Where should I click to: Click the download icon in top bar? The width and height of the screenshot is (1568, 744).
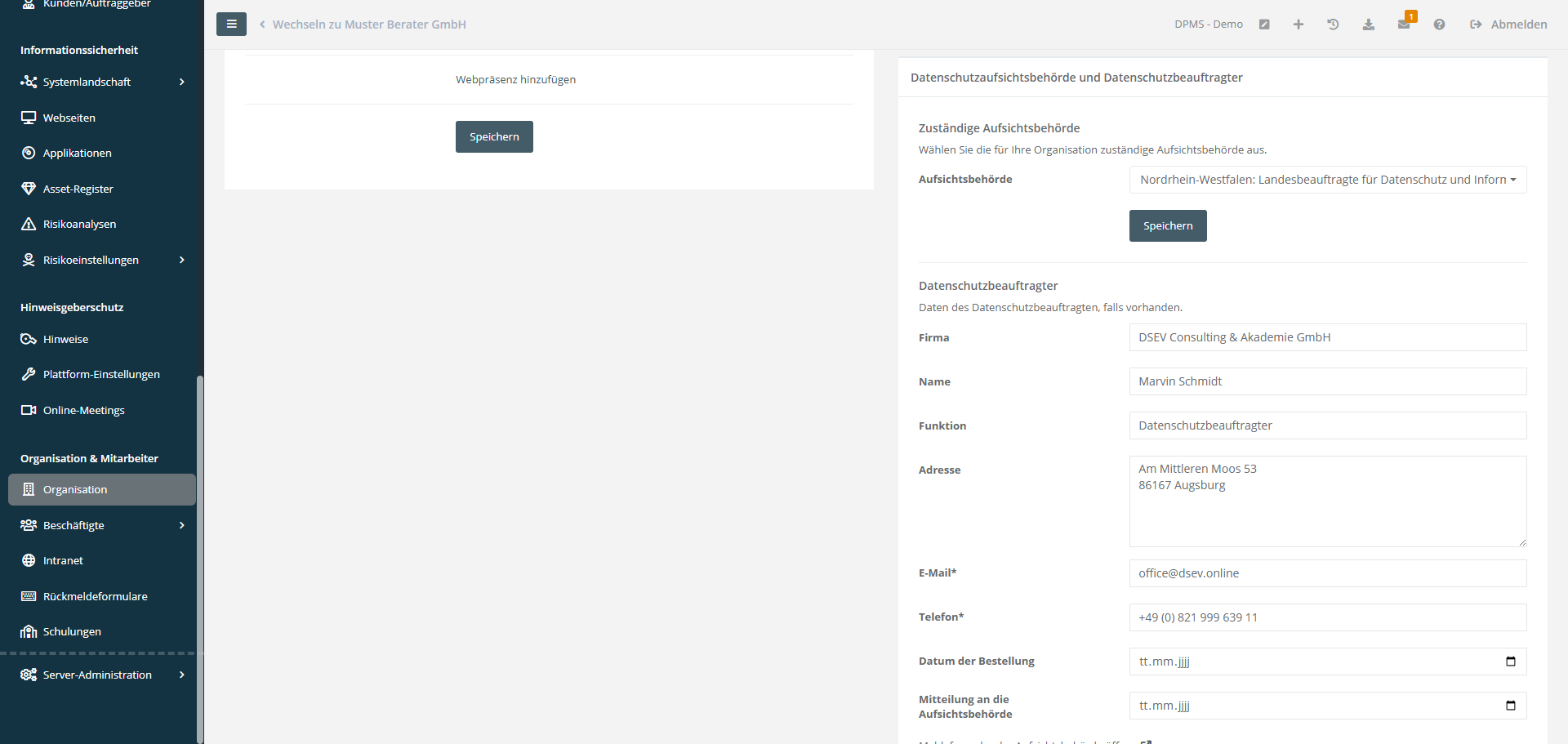click(1369, 25)
